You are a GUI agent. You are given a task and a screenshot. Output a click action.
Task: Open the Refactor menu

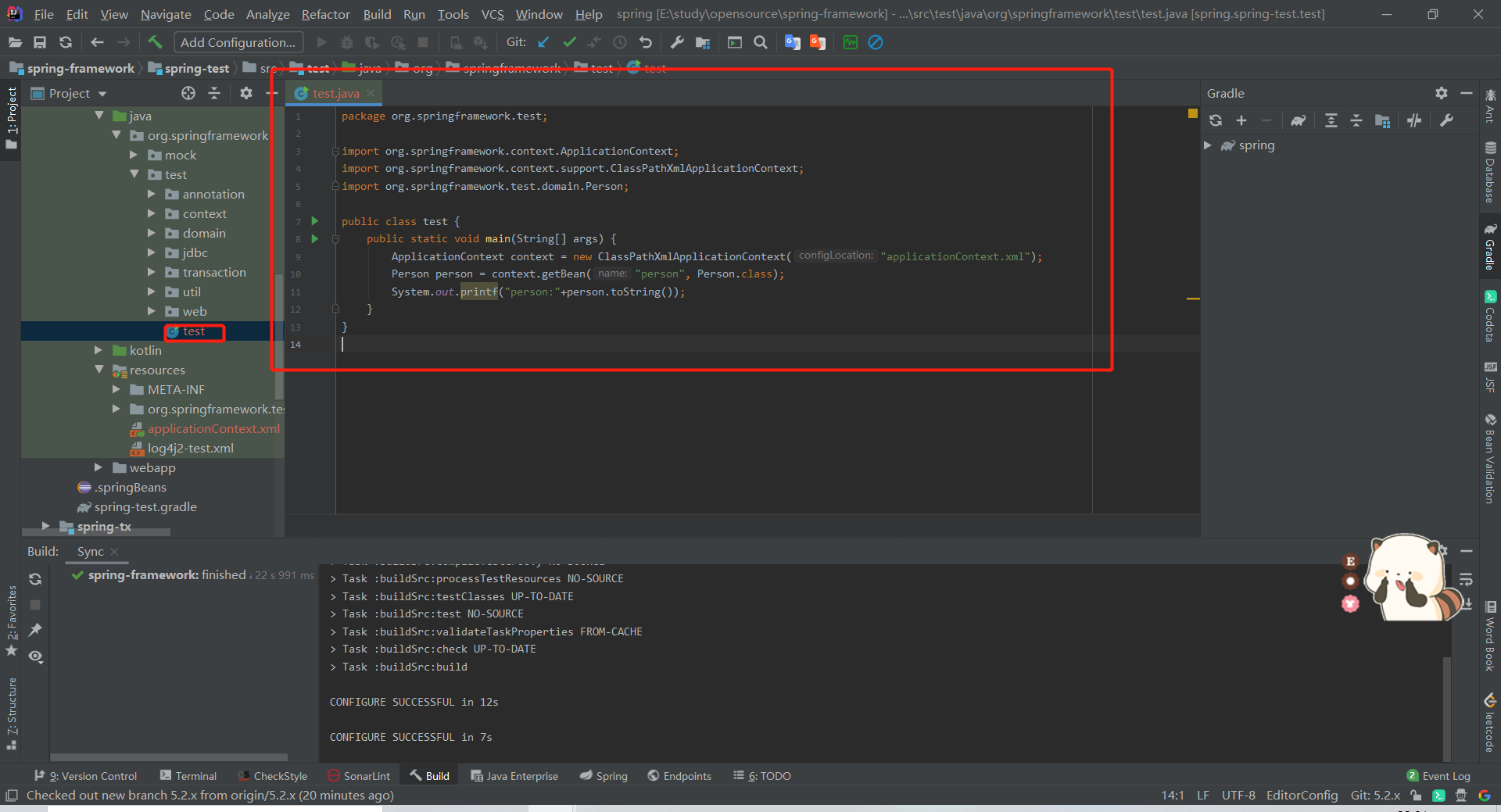pos(325,14)
